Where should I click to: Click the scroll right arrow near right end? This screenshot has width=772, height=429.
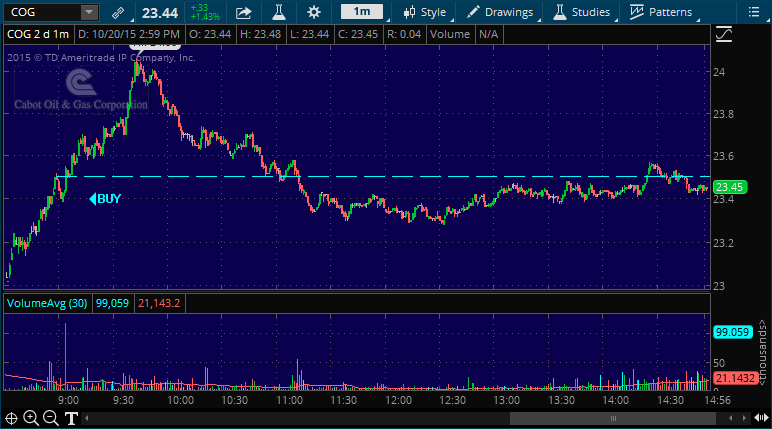(x=744, y=419)
